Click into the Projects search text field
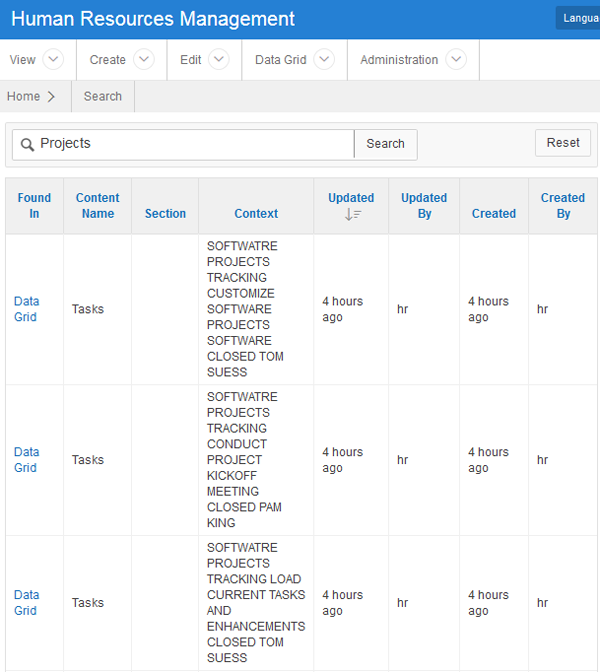600x672 pixels. pos(195,144)
